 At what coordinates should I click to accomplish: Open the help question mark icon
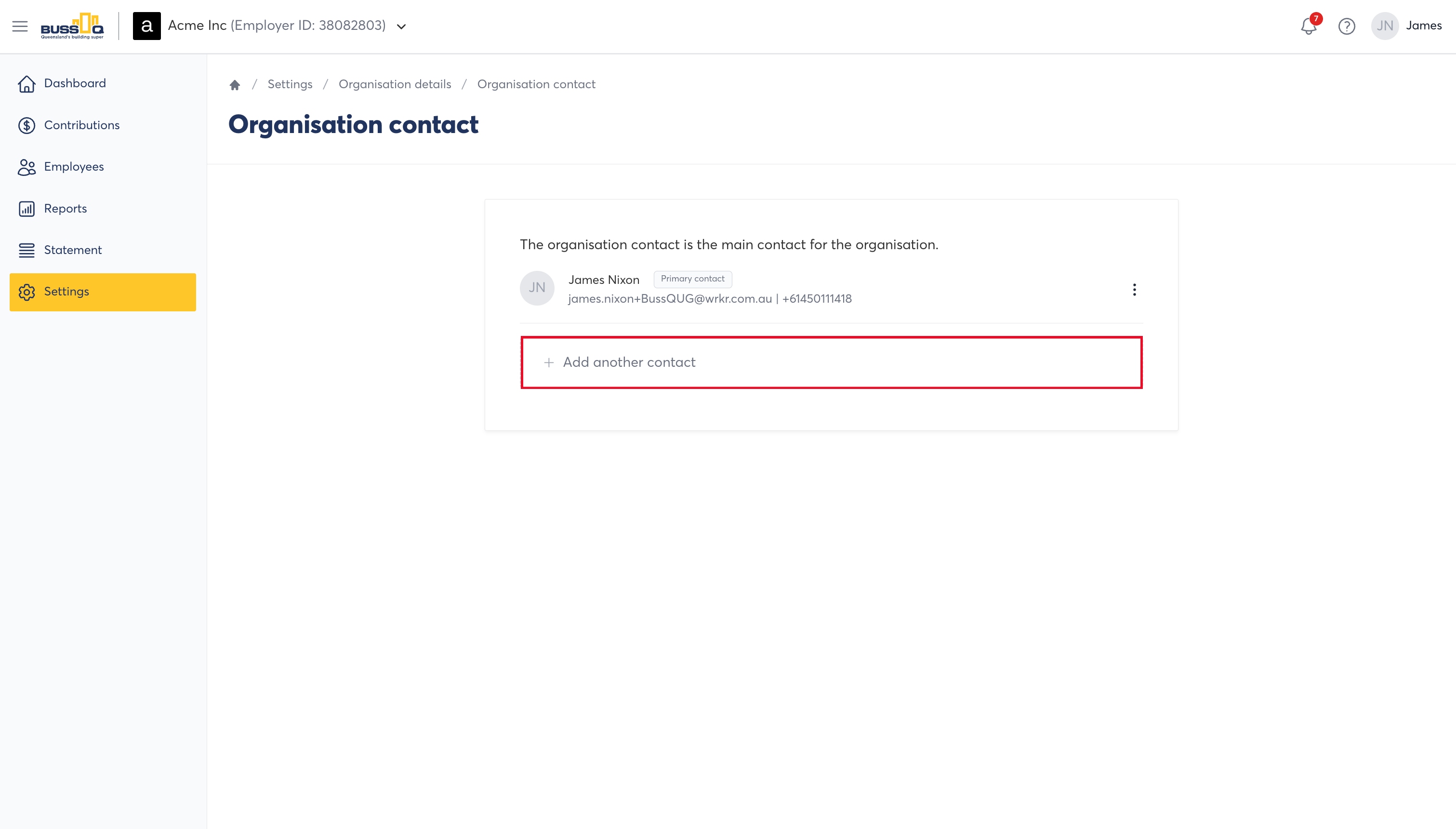click(1347, 26)
